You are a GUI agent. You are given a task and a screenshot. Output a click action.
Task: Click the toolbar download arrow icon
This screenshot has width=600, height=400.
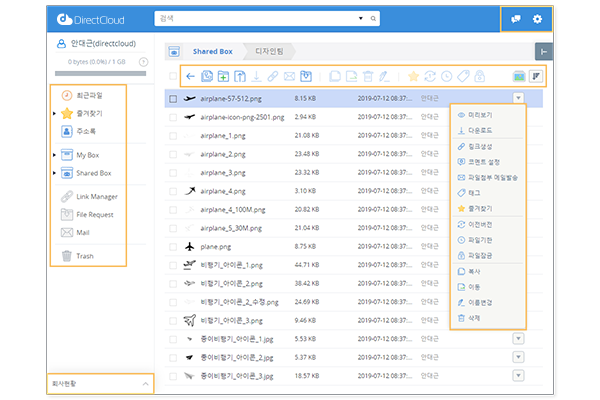pyautogui.click(x=256, y=76)
